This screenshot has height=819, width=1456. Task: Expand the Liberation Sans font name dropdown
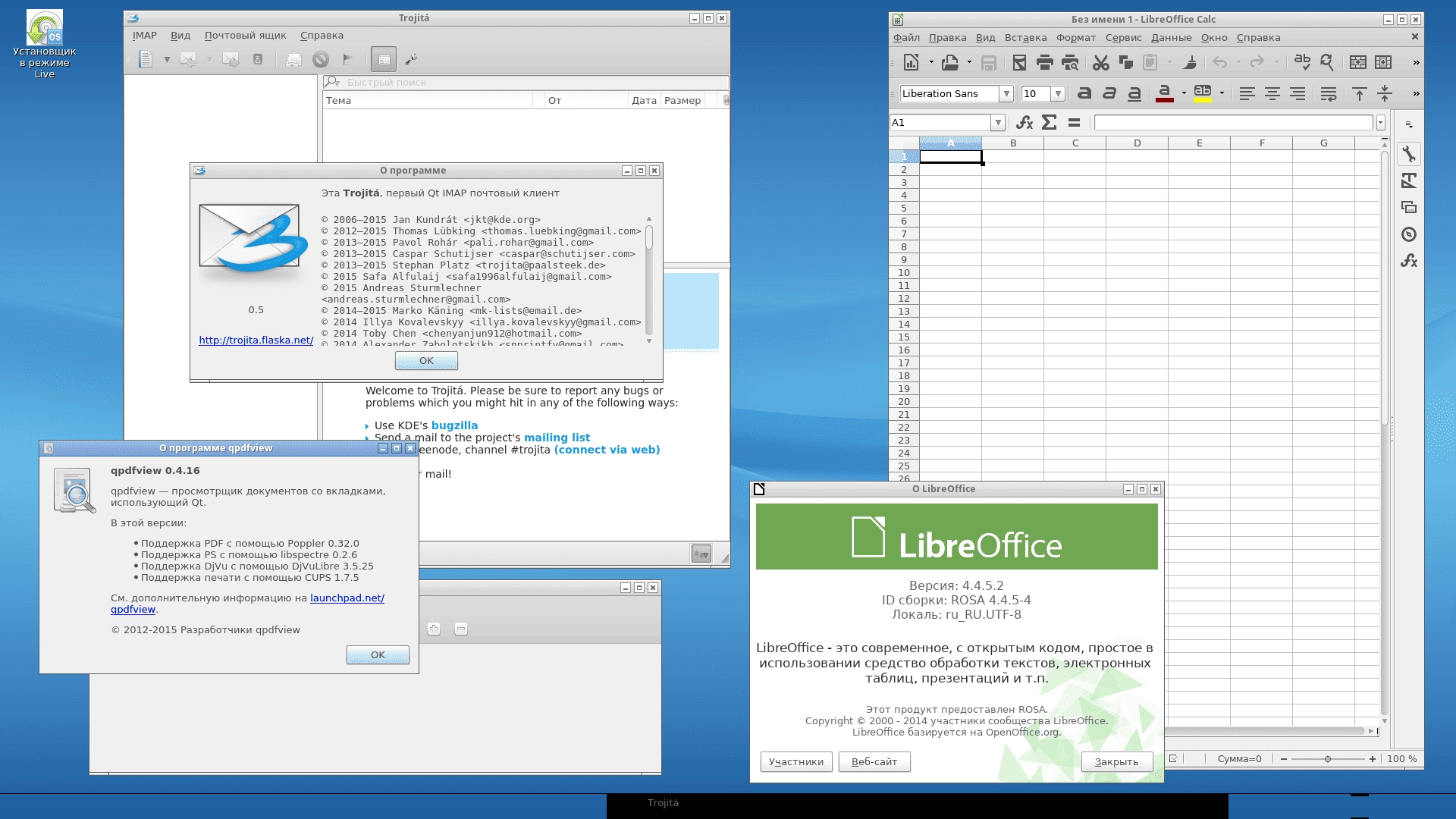[1006, 94]
